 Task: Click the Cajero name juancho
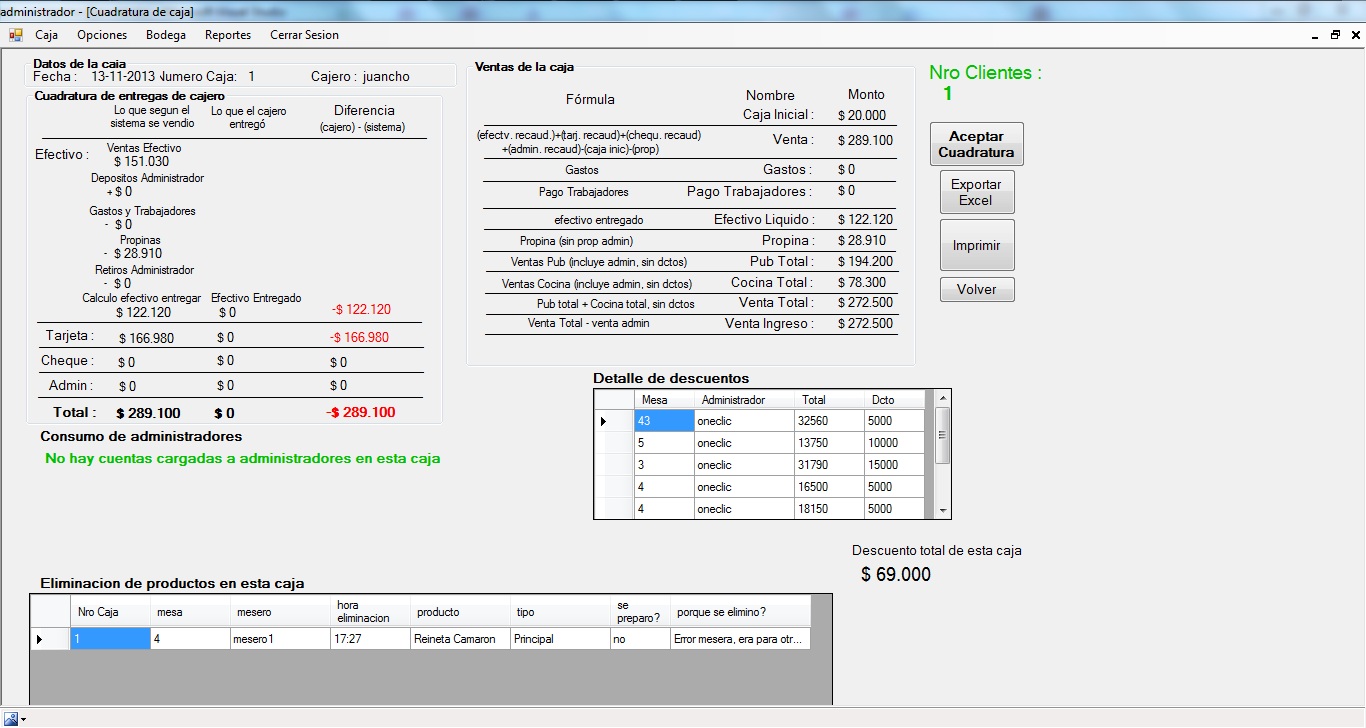(386, 77)
